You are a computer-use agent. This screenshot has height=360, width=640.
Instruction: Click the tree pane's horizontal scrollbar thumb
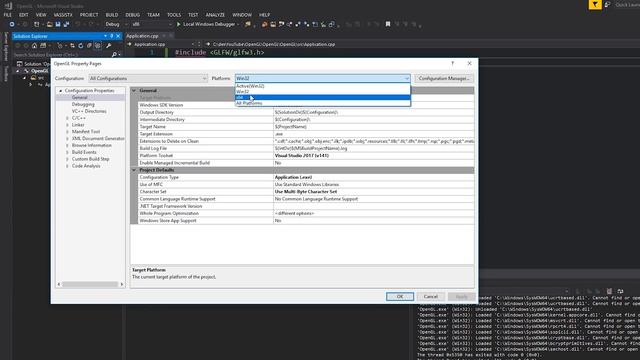(x=90, y=284)
